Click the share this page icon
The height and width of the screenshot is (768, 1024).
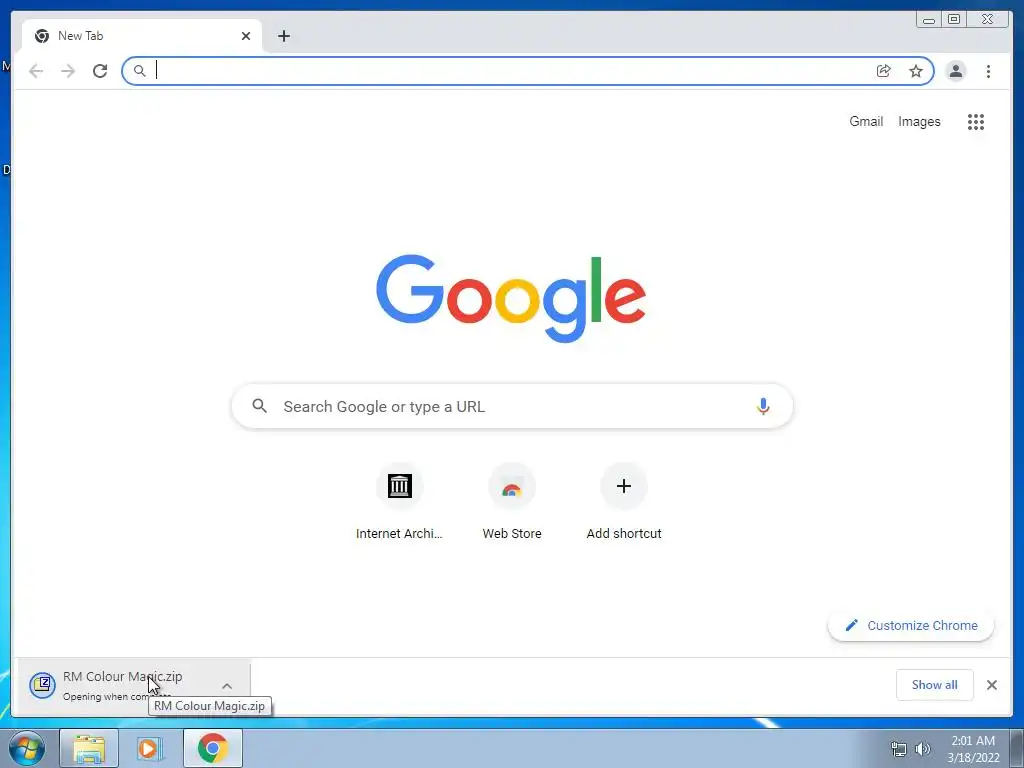884,71
